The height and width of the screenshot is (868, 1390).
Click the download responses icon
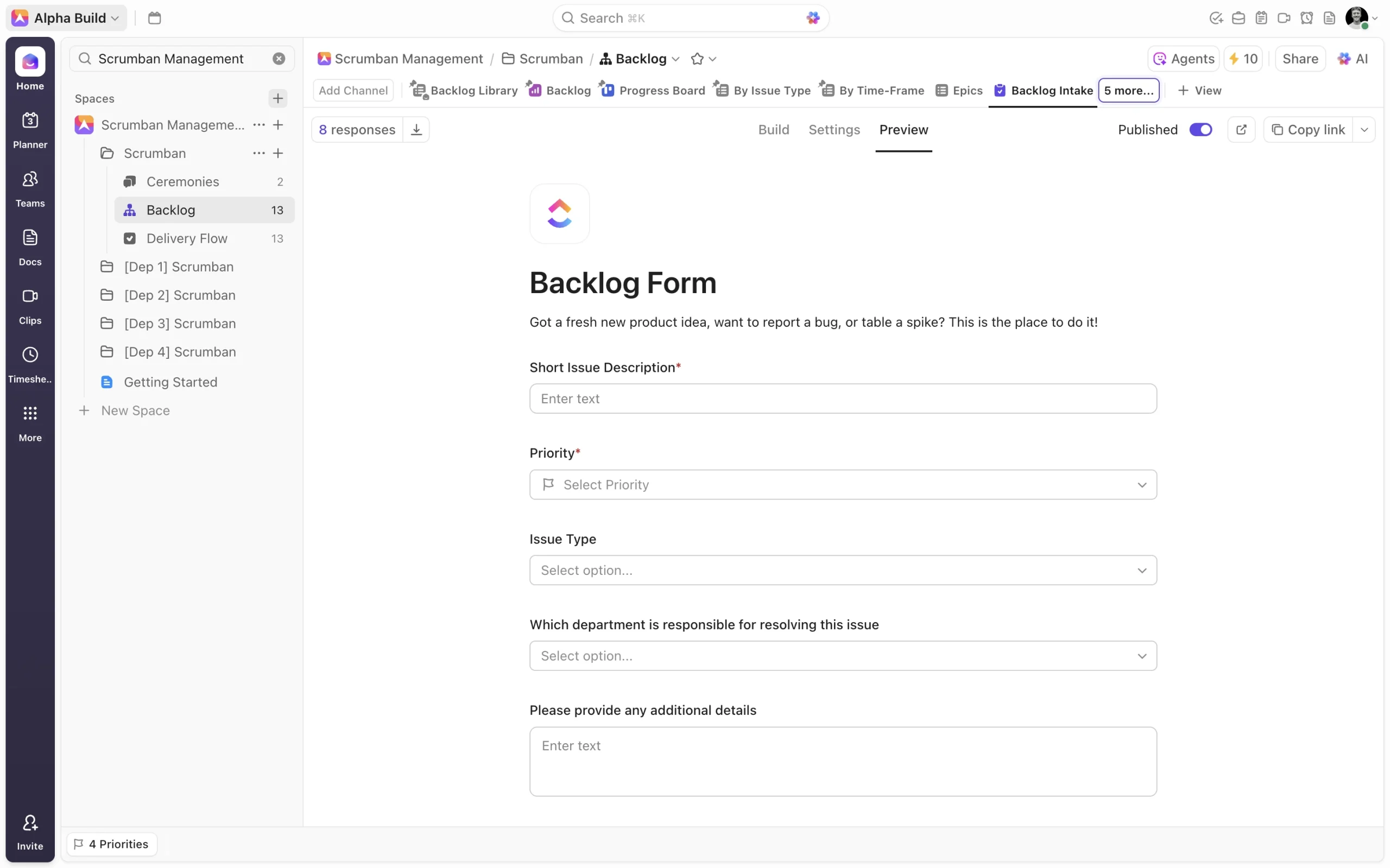(416, 130)
